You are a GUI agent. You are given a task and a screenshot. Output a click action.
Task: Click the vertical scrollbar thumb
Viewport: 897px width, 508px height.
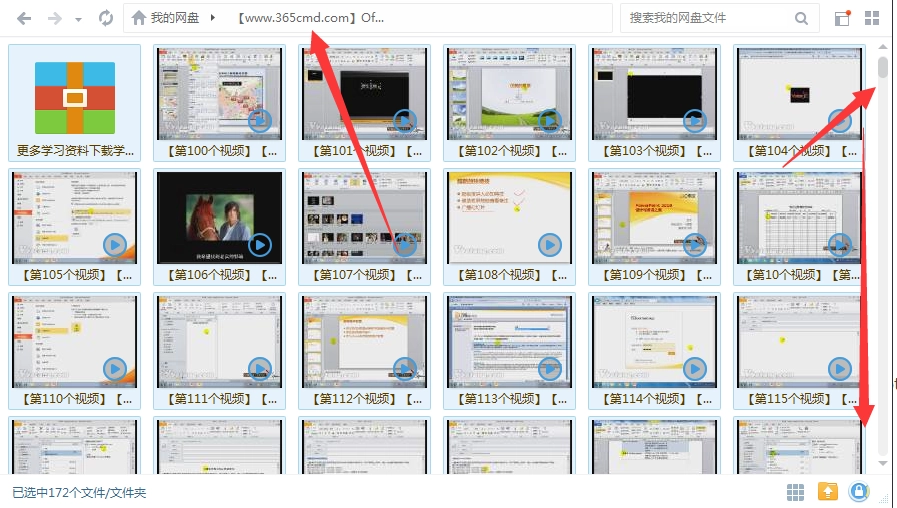coord(882,67)
